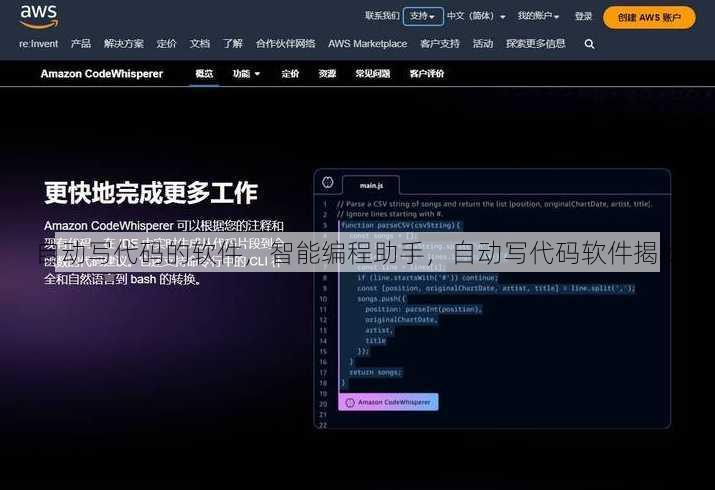
Task: Select the CodeWhisperer 定价 tab
Action: coord(290,74)
